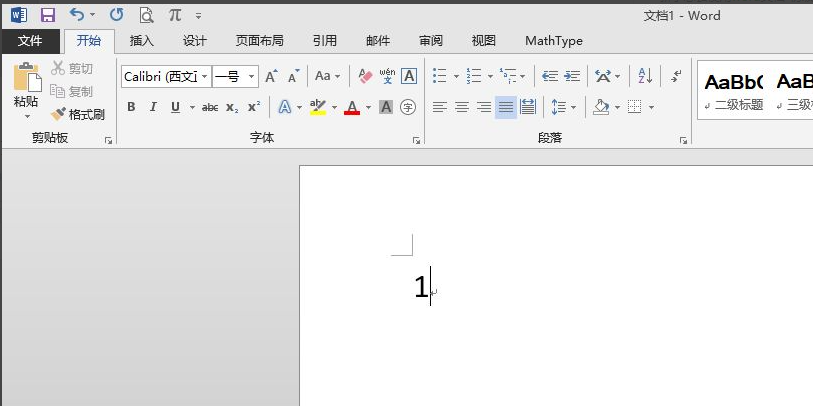Click the Paste clipboard icon

pos(27,77)
